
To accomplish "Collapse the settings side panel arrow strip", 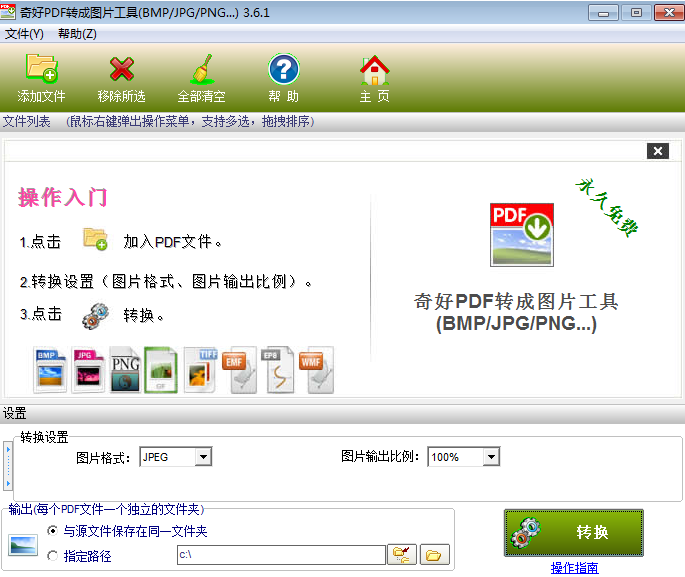I will [8, 466].
